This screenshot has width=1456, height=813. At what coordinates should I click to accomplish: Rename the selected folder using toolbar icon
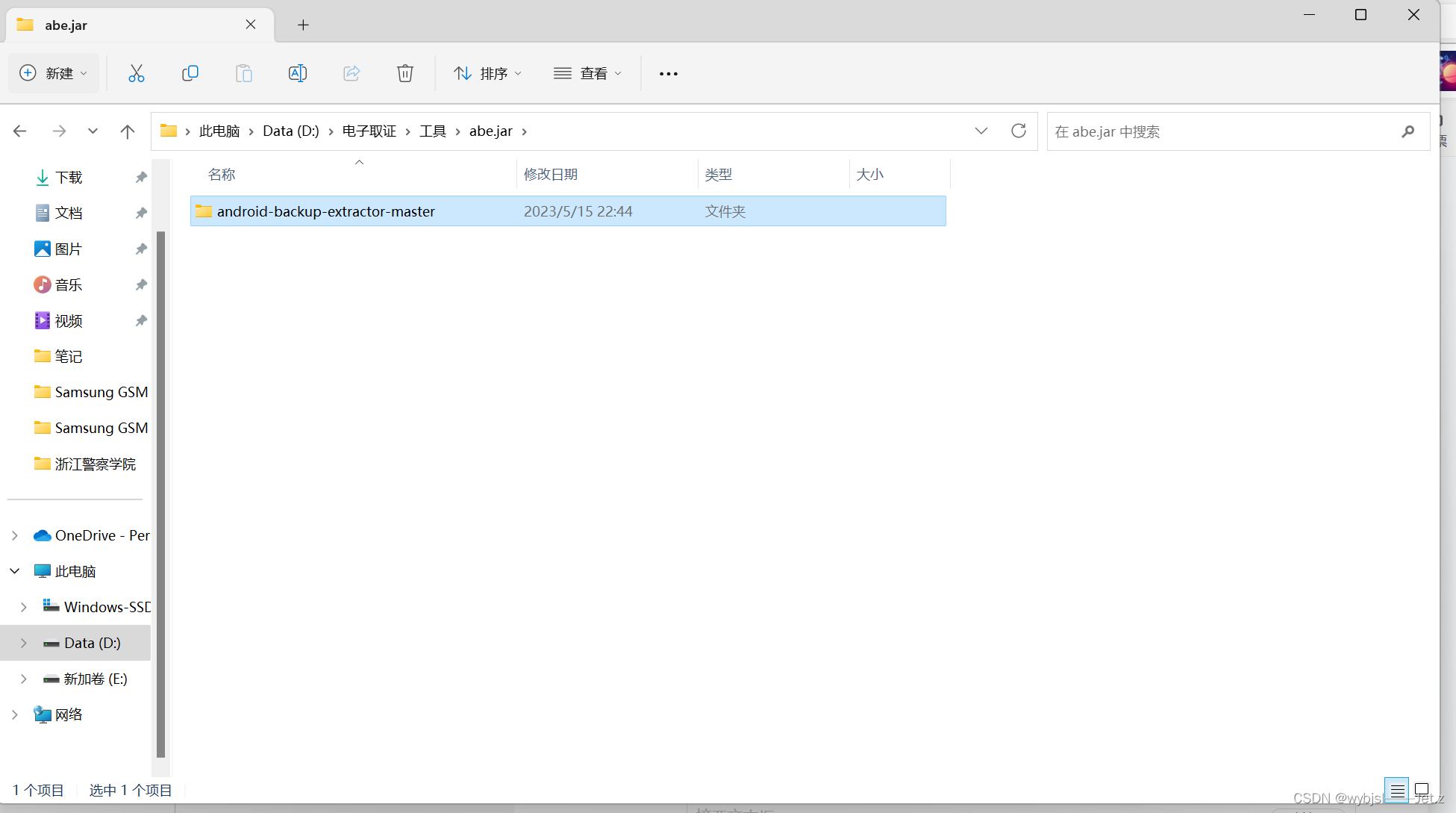coord(297,72)
